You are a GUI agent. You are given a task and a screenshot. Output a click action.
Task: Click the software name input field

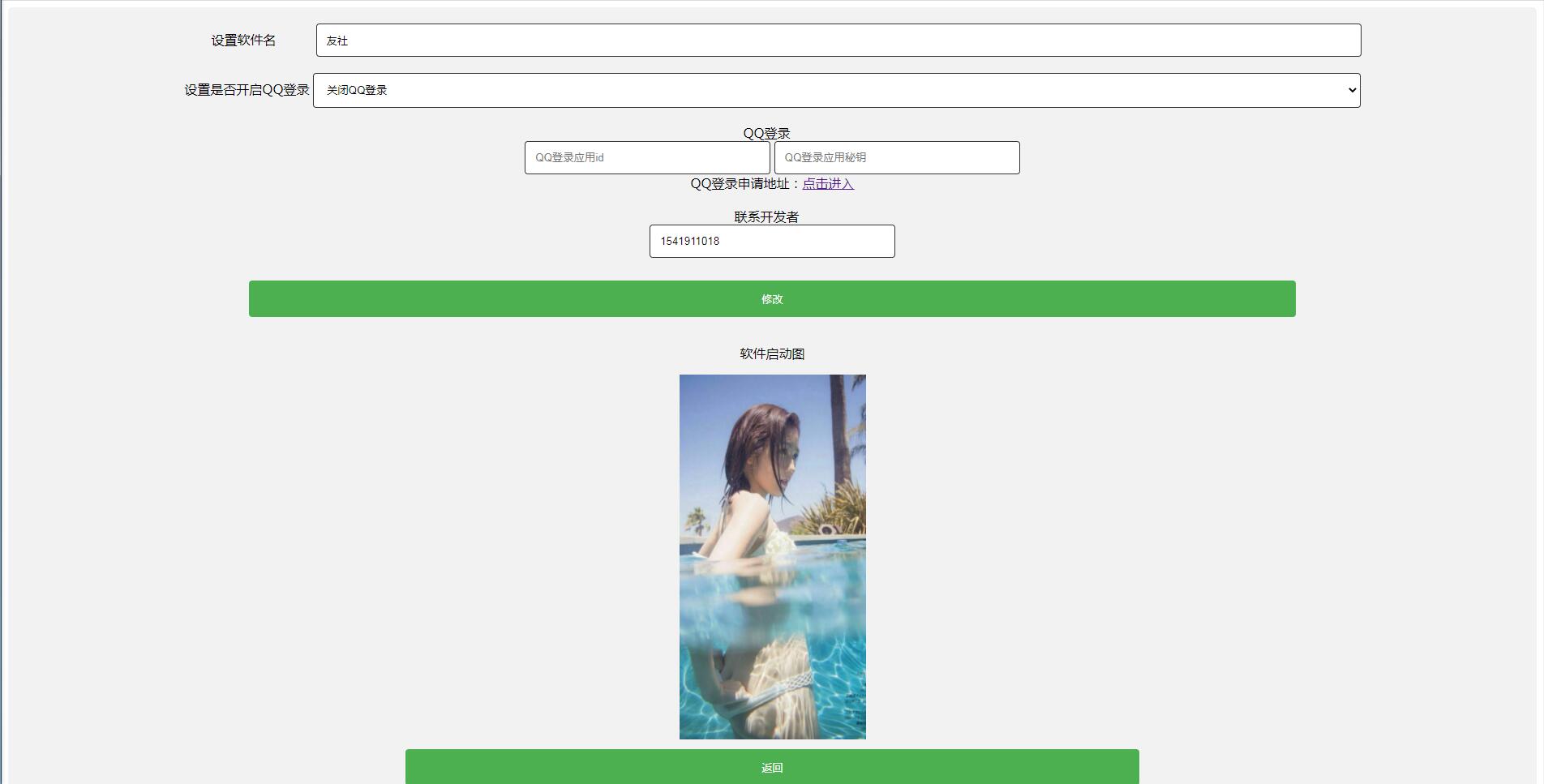point(838,41)
